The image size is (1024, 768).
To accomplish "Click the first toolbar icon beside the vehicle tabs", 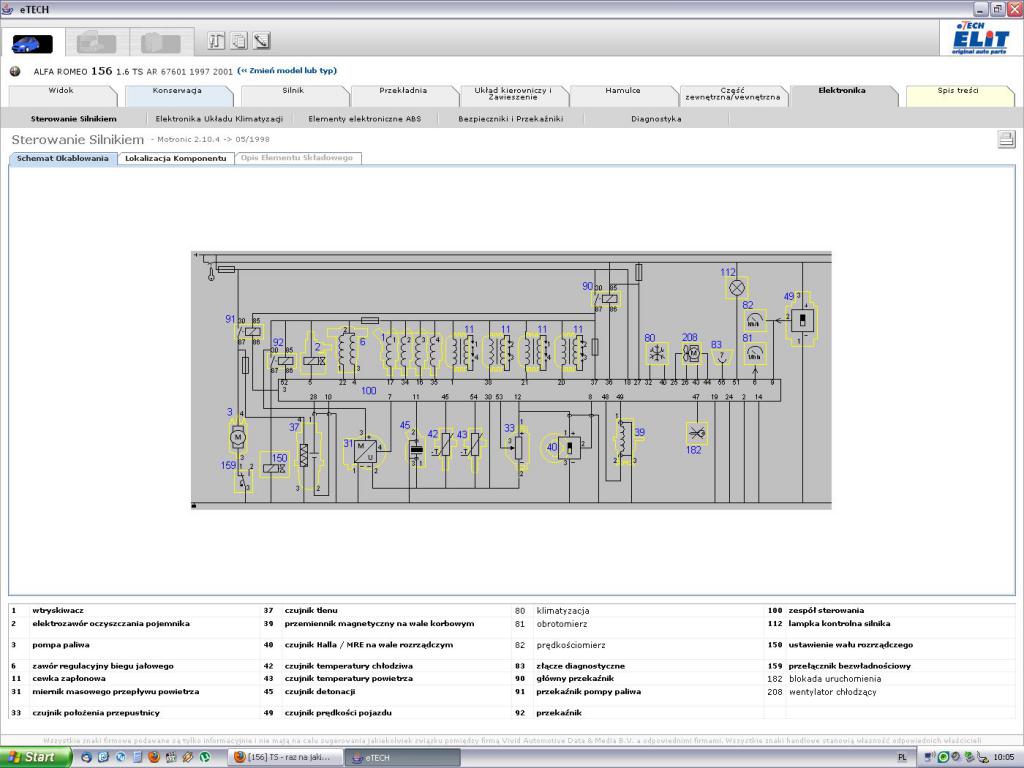I will pyautogui.click(x=216, y=41).
